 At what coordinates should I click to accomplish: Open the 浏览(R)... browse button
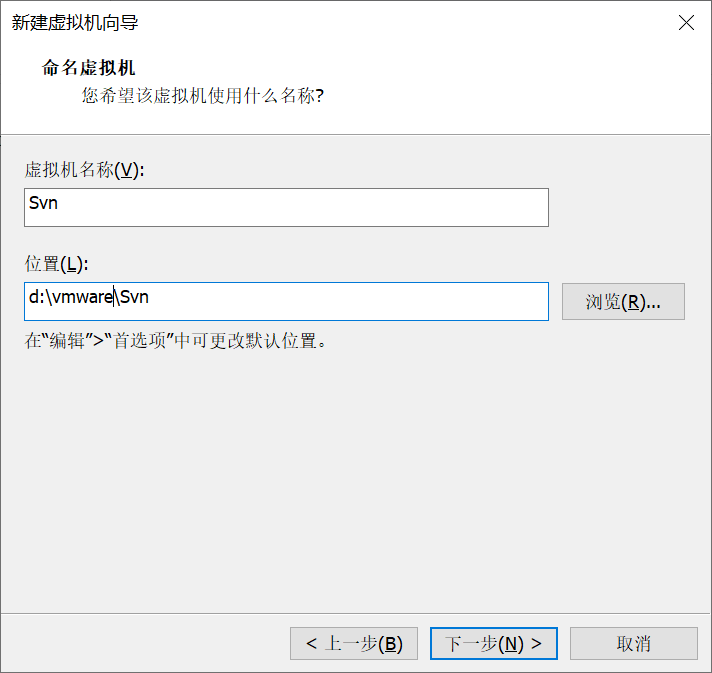[x=623, y=302]
